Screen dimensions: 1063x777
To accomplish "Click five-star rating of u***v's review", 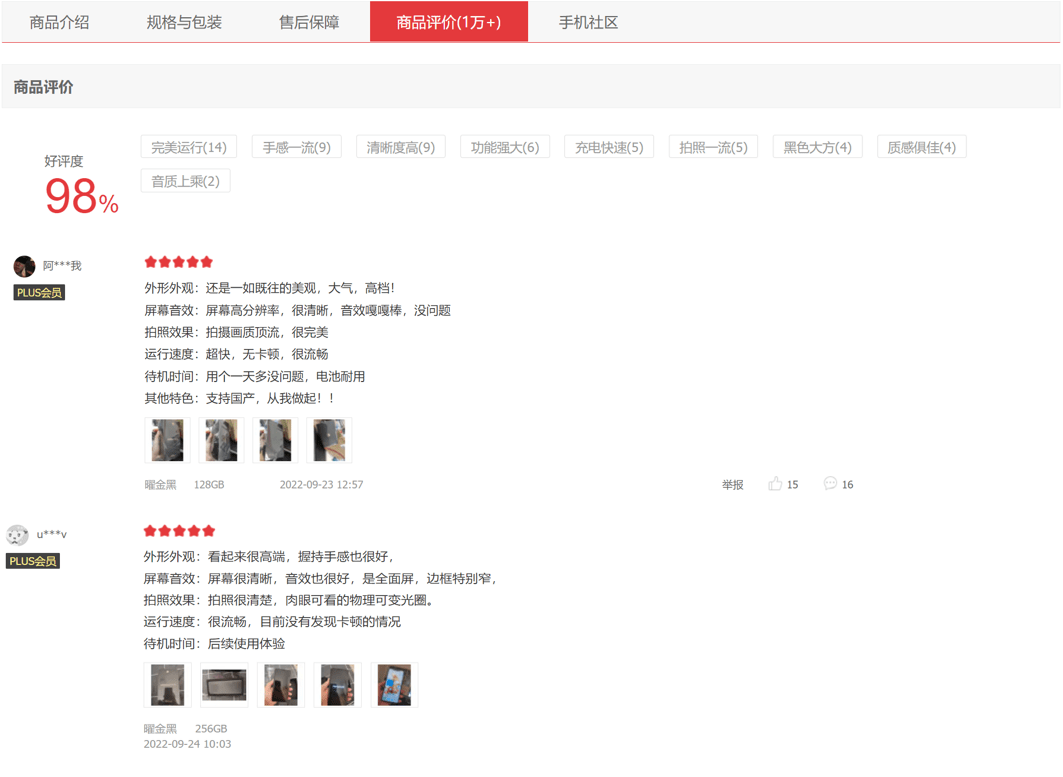I will pyautogui.click(x=180, y=530).
